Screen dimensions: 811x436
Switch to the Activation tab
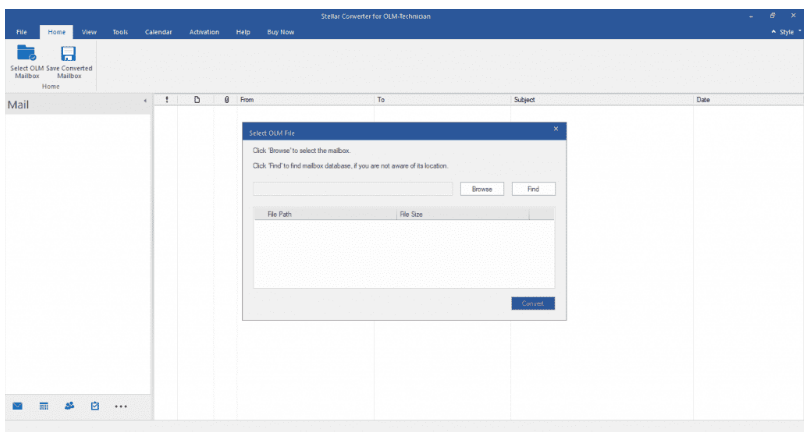(x=204, y=32)
